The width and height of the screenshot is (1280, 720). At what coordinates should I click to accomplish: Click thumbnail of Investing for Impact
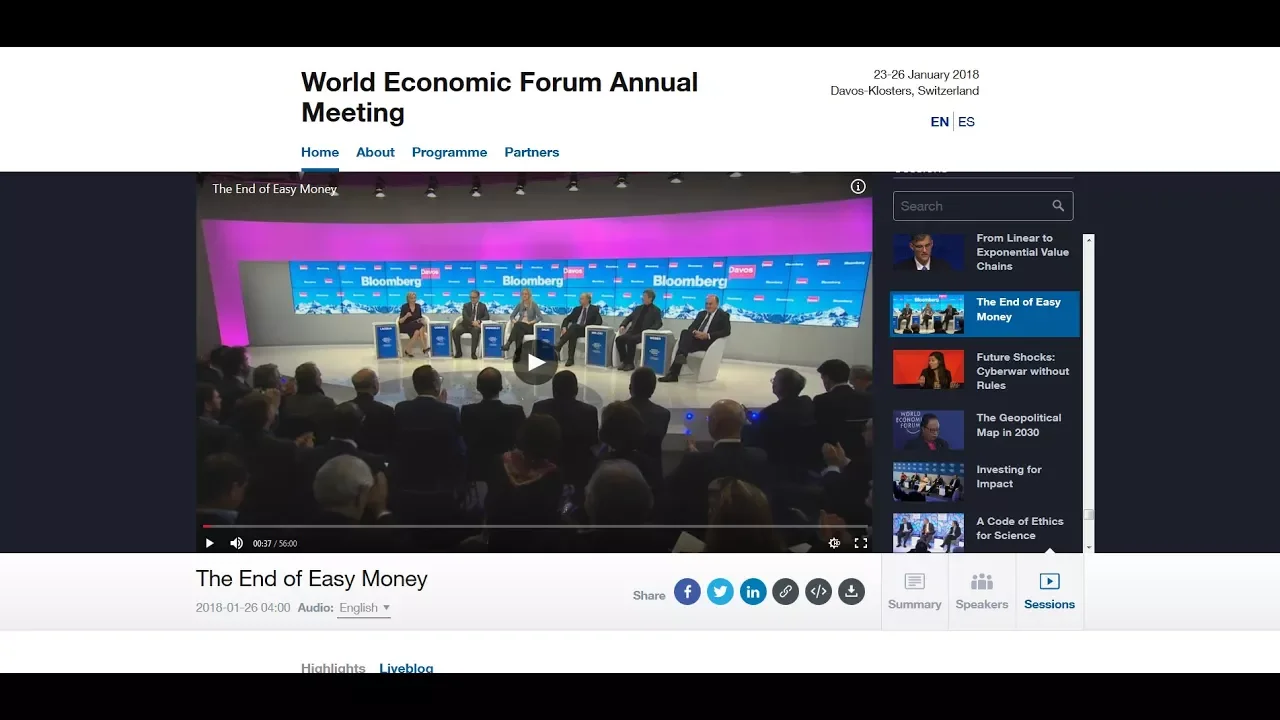pyautogui.click(x=928, y=481)
